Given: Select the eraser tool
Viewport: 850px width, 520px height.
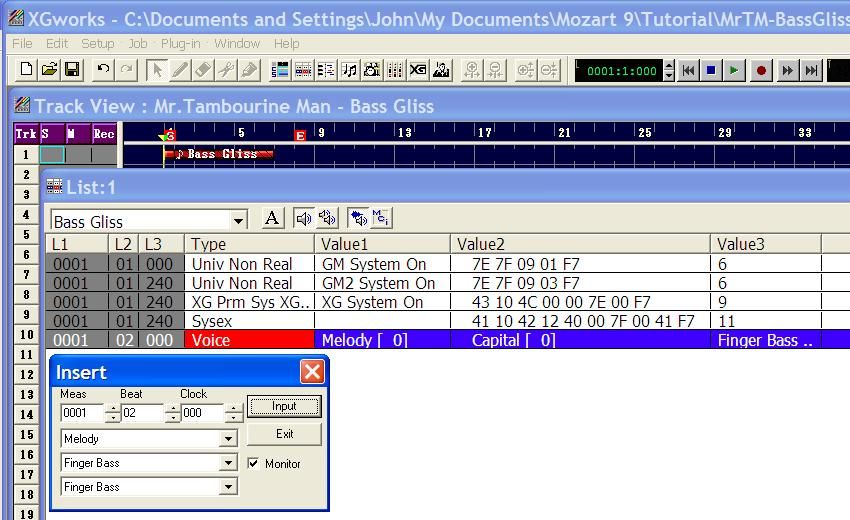Looking at the screenshot, I should [x=203, y=70].
